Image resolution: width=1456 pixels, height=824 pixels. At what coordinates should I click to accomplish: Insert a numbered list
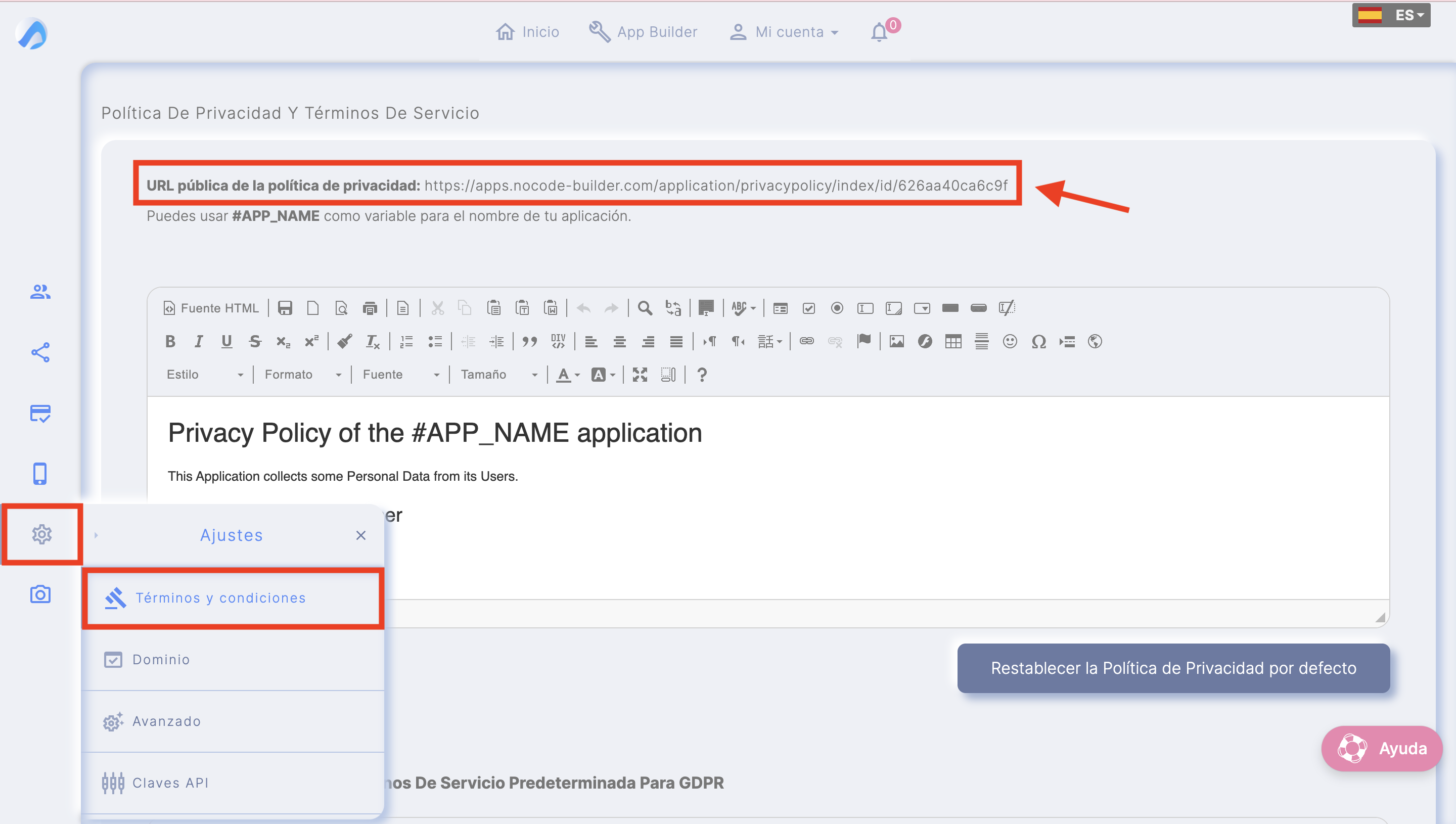[x=406, y=341]
